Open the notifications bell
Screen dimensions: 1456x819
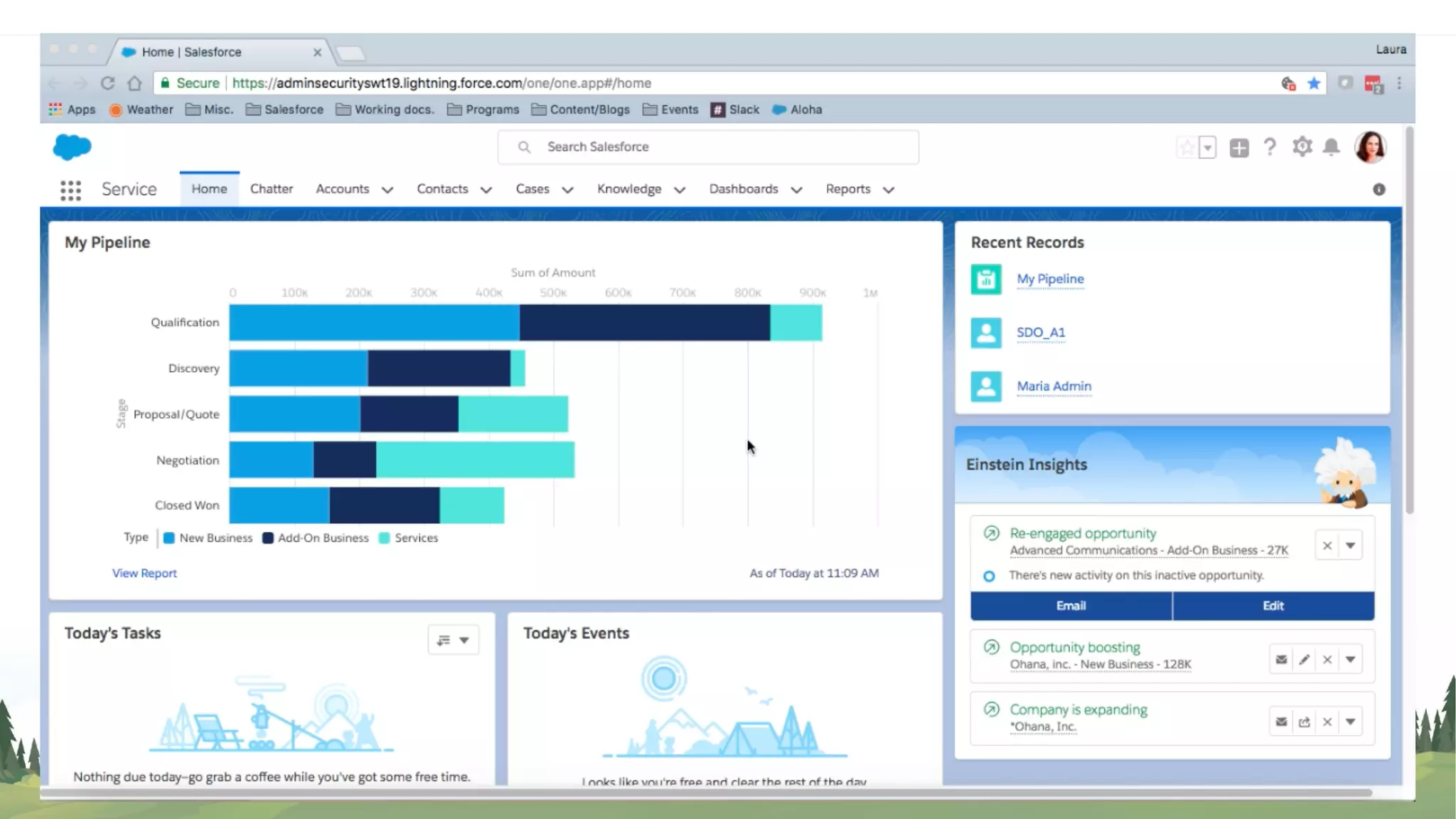point(1331,147)
